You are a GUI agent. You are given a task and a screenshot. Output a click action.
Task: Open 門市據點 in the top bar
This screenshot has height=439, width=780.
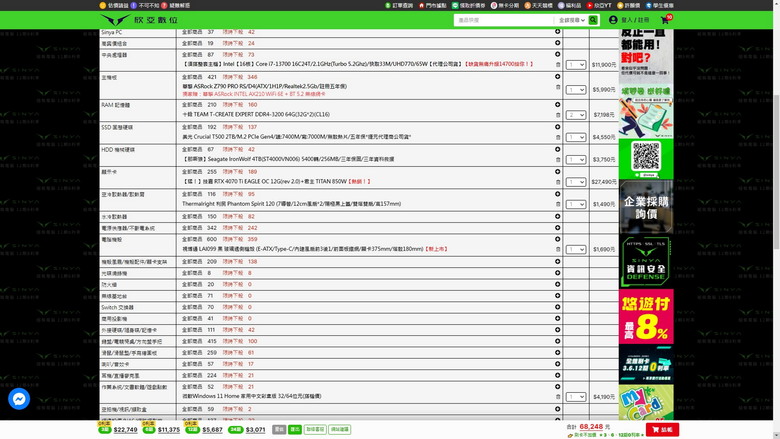(432, 5)
